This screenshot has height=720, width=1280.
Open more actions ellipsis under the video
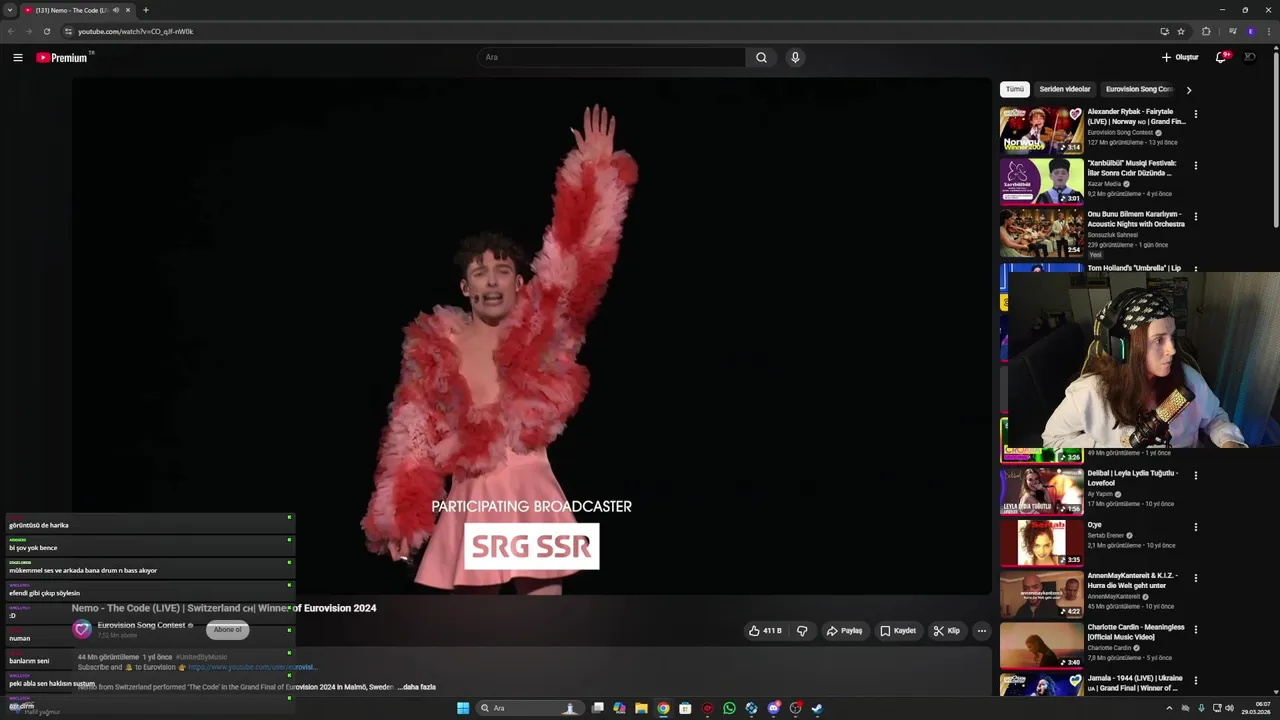coord(982,631)
